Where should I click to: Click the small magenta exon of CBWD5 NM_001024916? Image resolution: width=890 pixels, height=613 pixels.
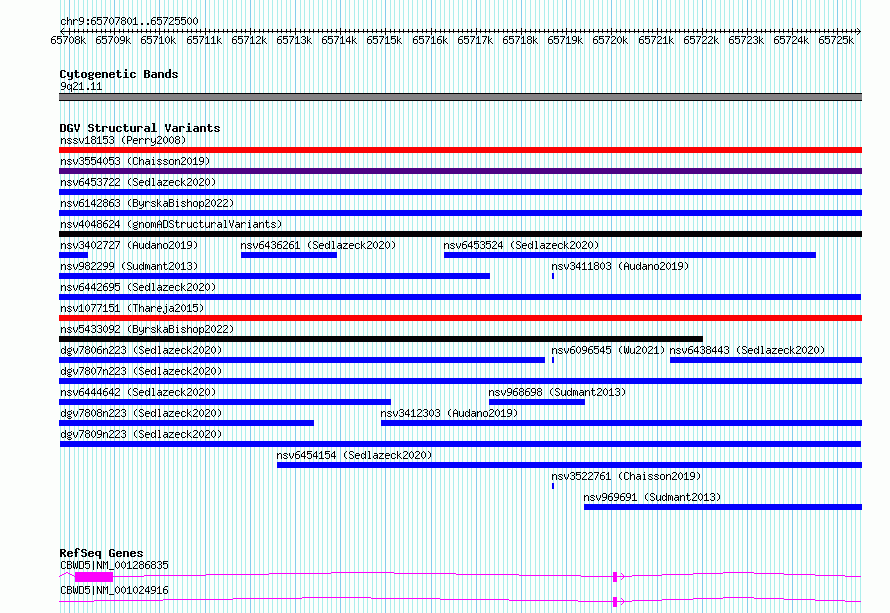615,602
